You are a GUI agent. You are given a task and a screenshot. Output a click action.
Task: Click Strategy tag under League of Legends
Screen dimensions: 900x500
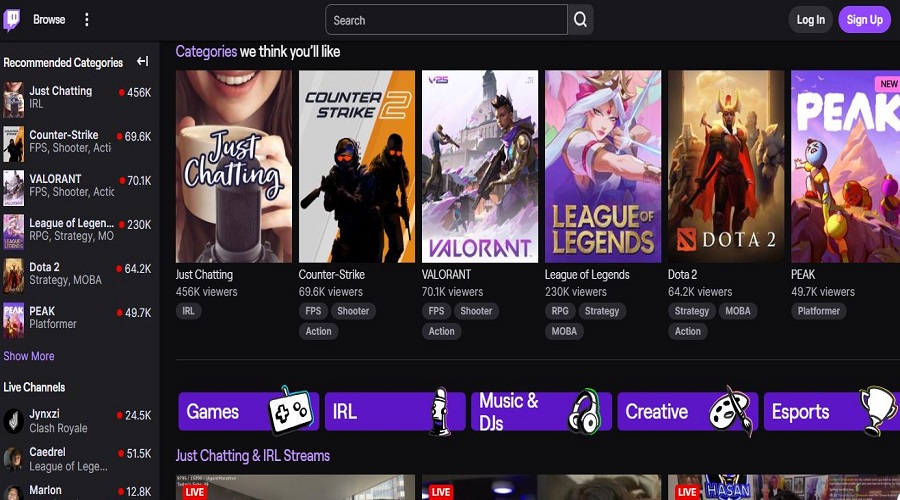602,311
